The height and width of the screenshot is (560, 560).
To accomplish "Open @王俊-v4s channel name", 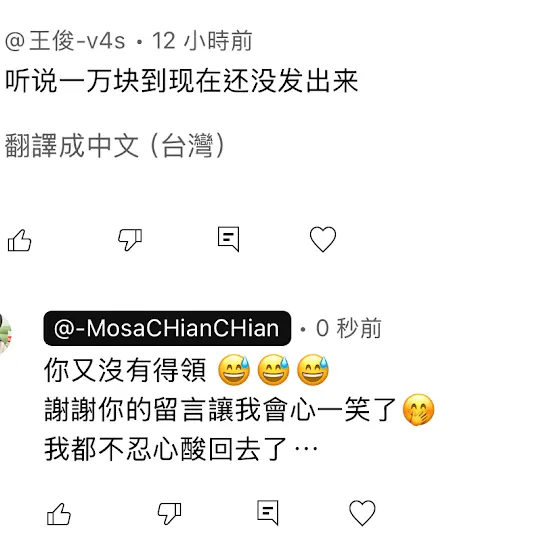I will [x=65, y=40].
